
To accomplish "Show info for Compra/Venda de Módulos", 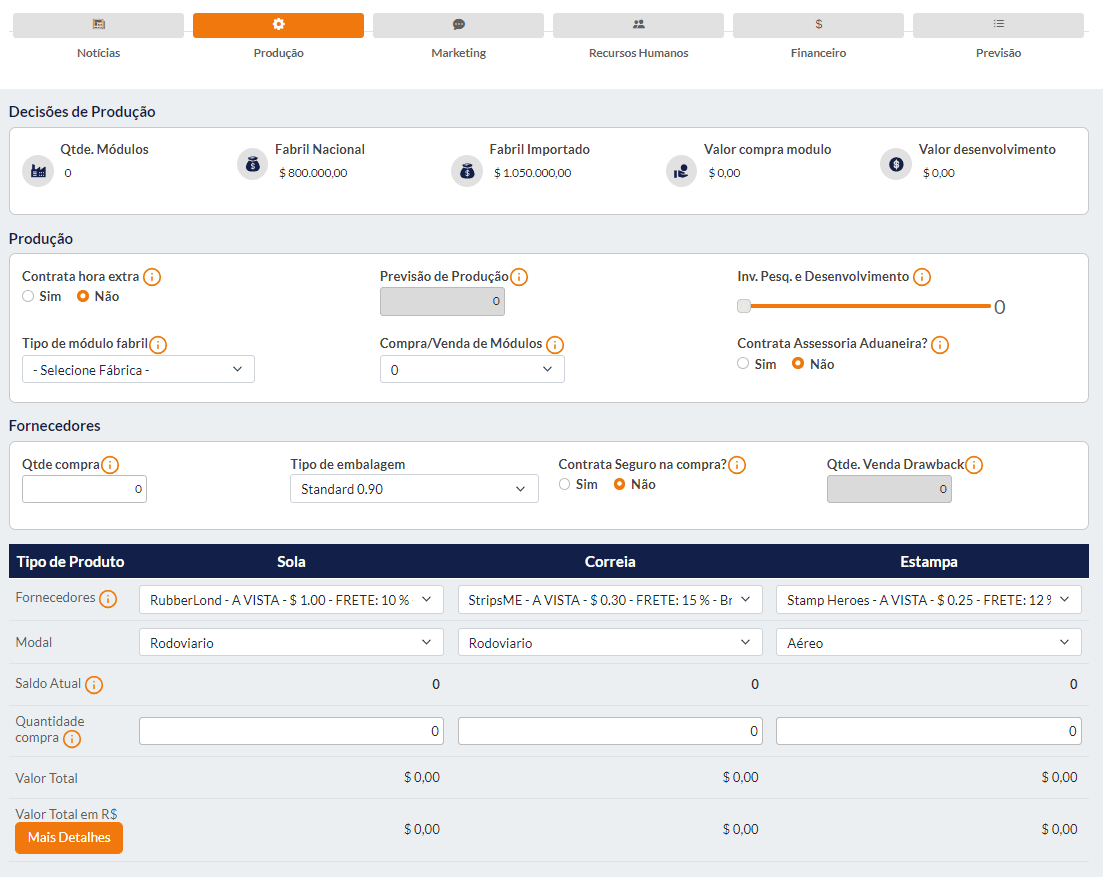I will [x=555, y=345].
